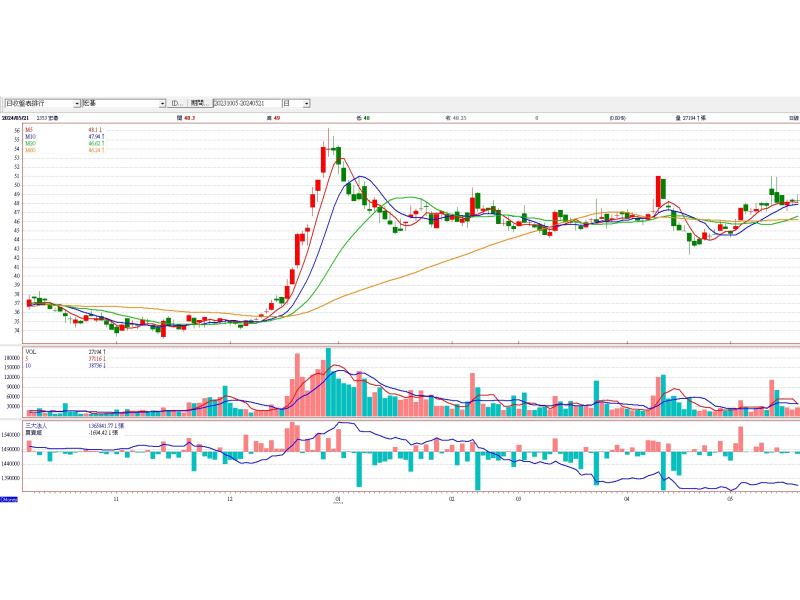The width and height of the screenshot is (800, 600).
Task: Open the 日收盤表排行 dropdown arrow
Action: click(x=77, y=103)
